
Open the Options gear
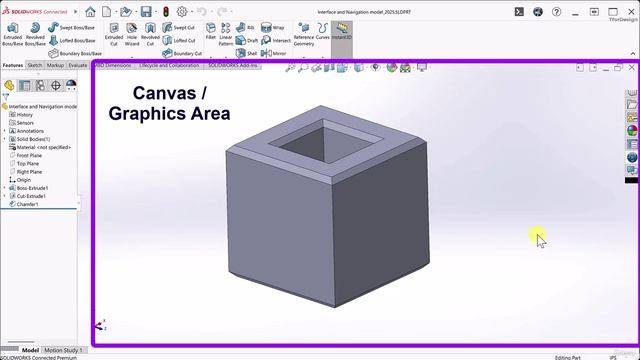click(182, 12)
